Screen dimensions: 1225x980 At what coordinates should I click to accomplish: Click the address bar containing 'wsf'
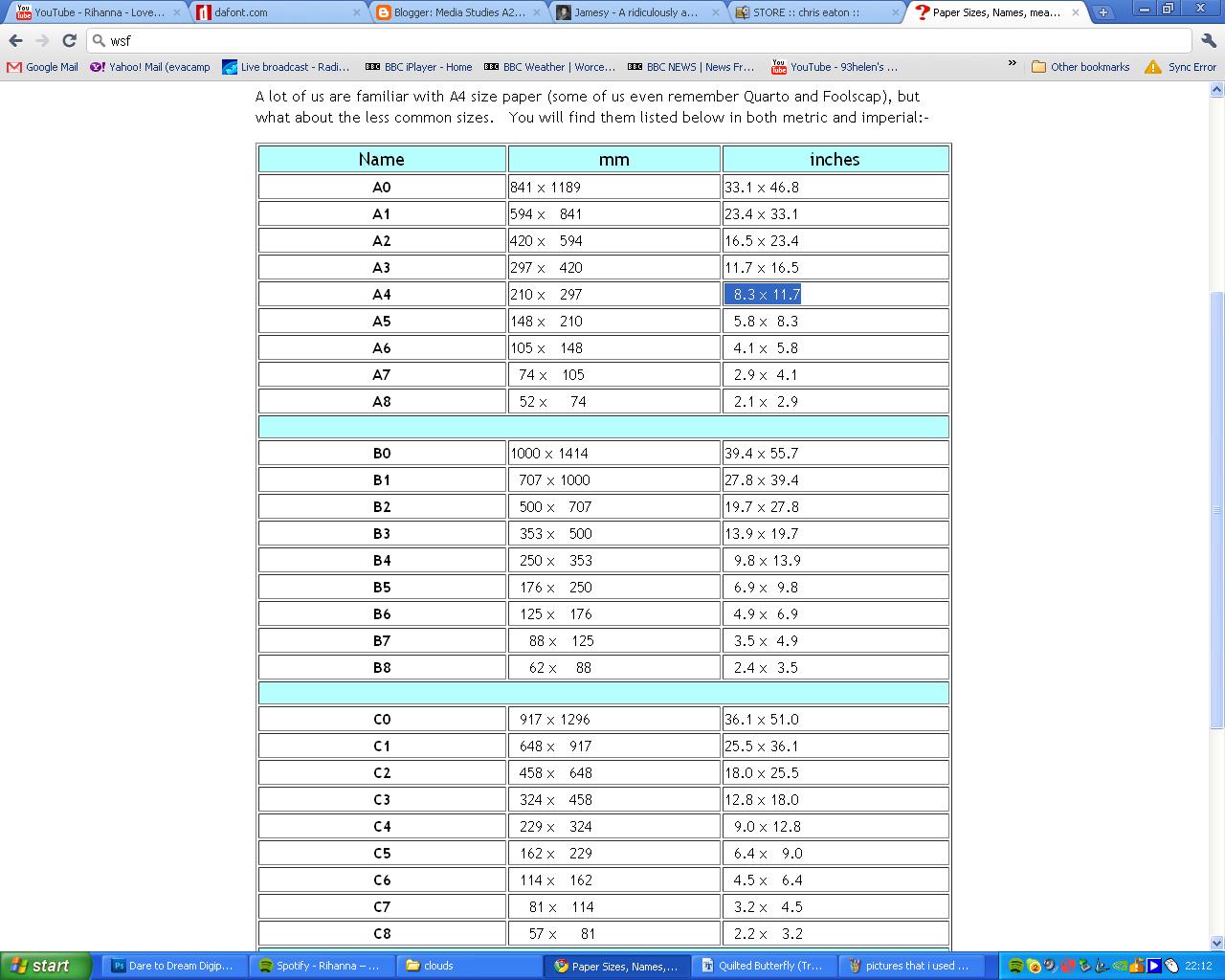639,41
